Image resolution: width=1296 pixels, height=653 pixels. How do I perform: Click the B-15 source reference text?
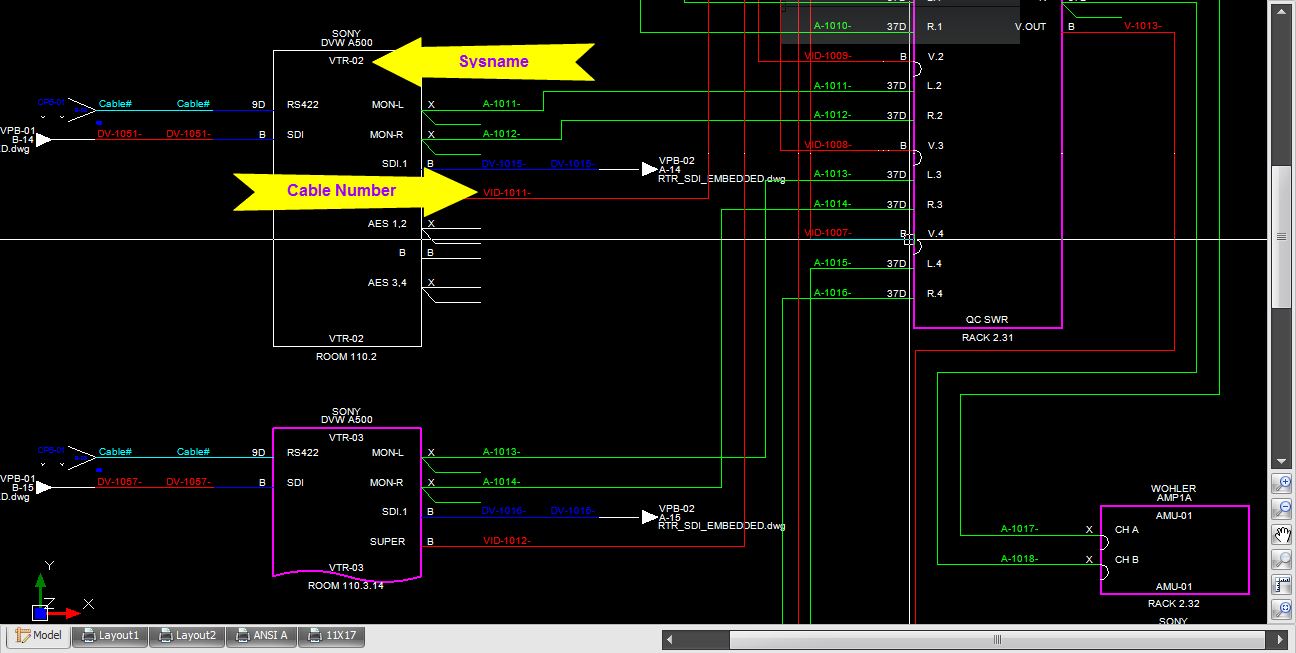click(23, 488)
